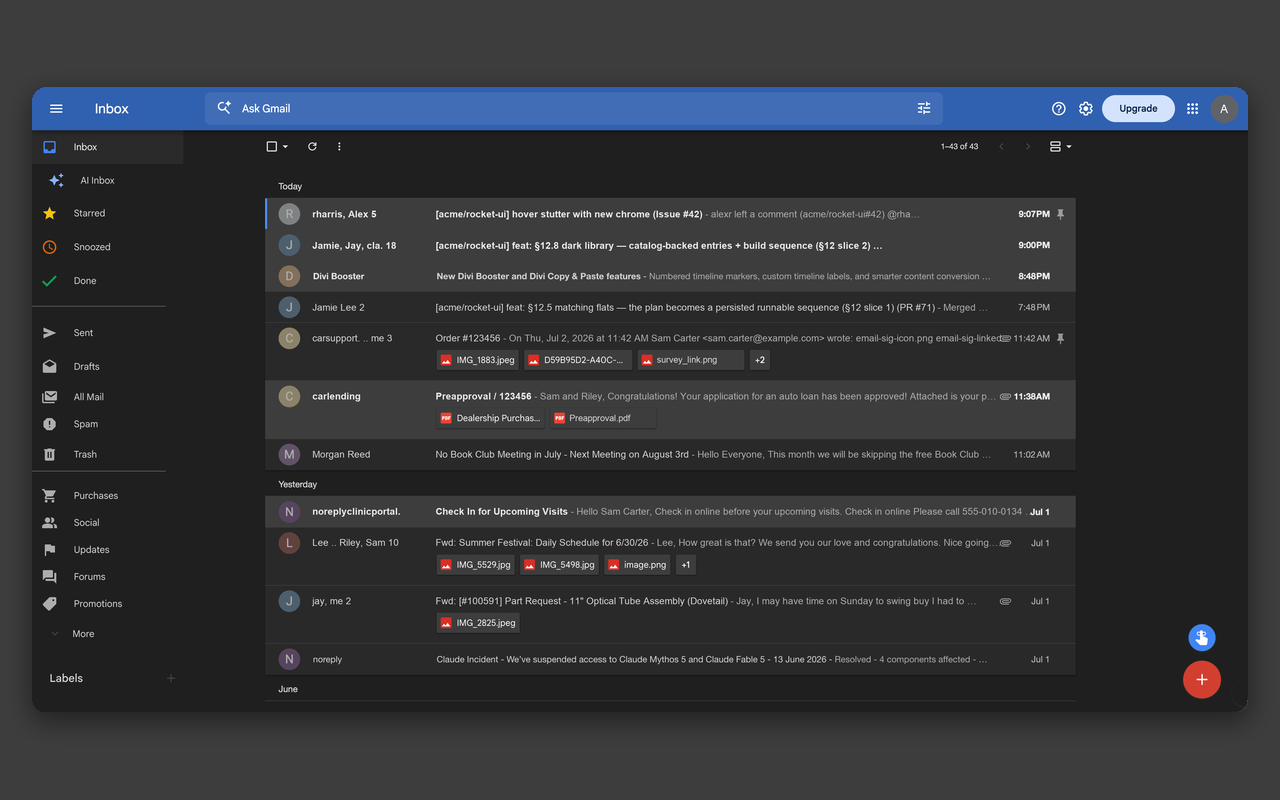Image resolution: width=1280 pixels, height=800 pixels.
Task: Open the image.png attachment
Action: [x=637, y=565]
